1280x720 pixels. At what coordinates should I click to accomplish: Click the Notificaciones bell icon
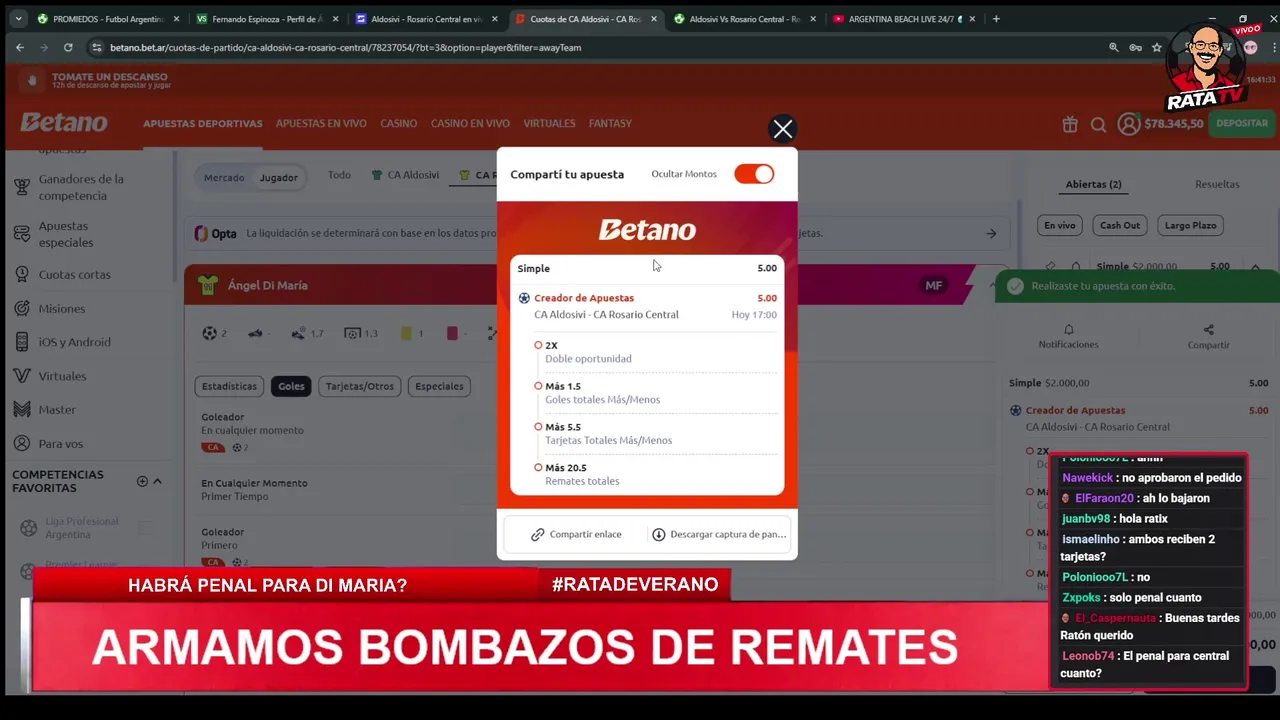coord(1068,329)
